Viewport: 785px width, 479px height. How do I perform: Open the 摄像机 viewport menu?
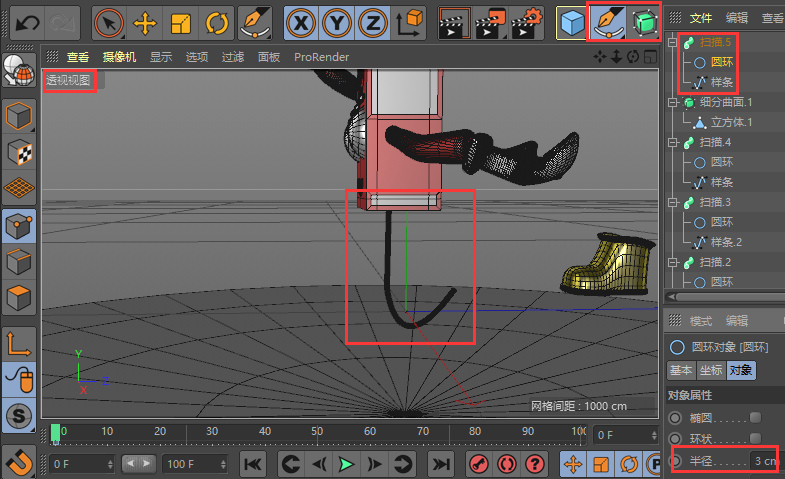[x=119, y=57]
